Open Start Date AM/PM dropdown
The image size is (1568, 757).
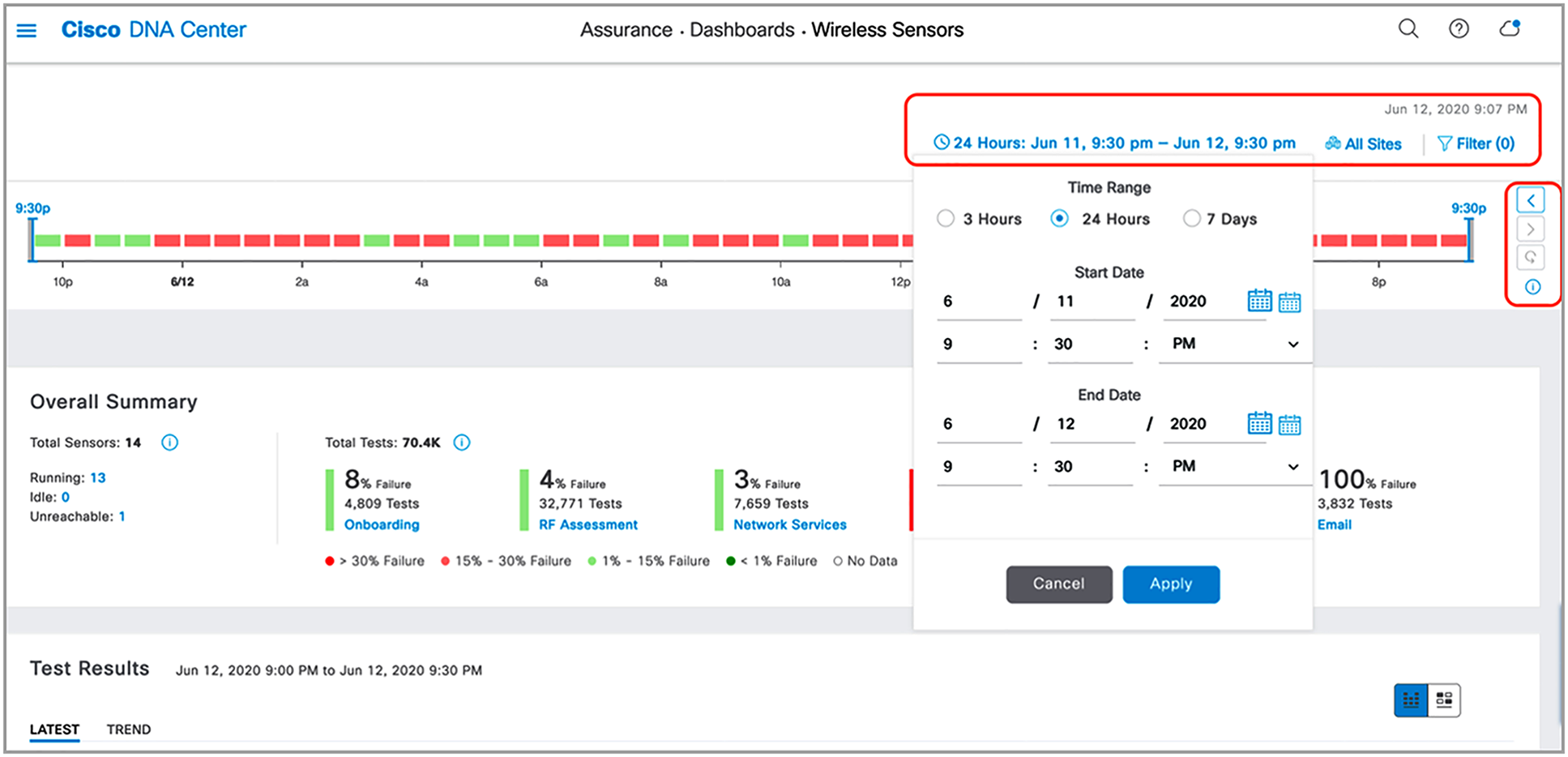click(x=1234, y=344)
